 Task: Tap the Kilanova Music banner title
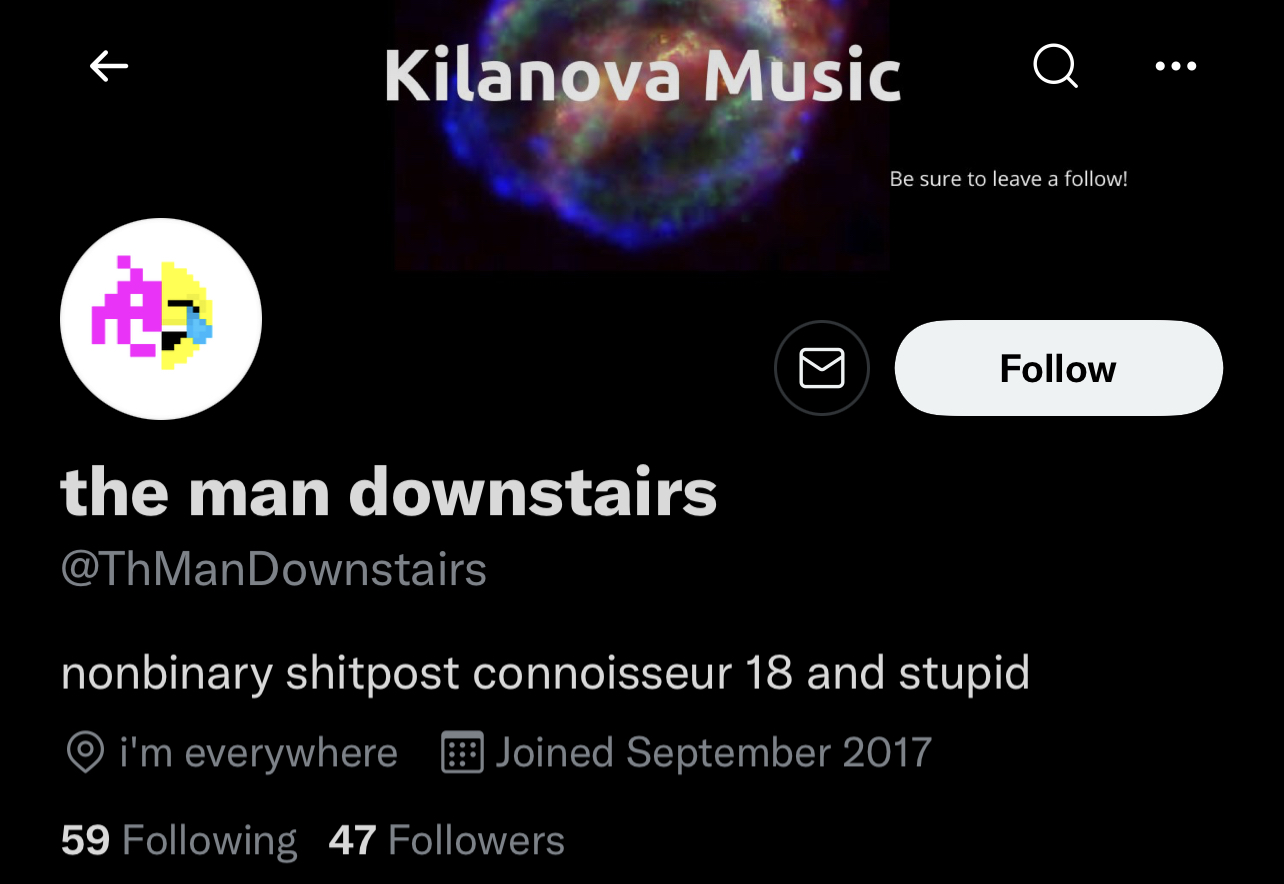tap(642, 77)
